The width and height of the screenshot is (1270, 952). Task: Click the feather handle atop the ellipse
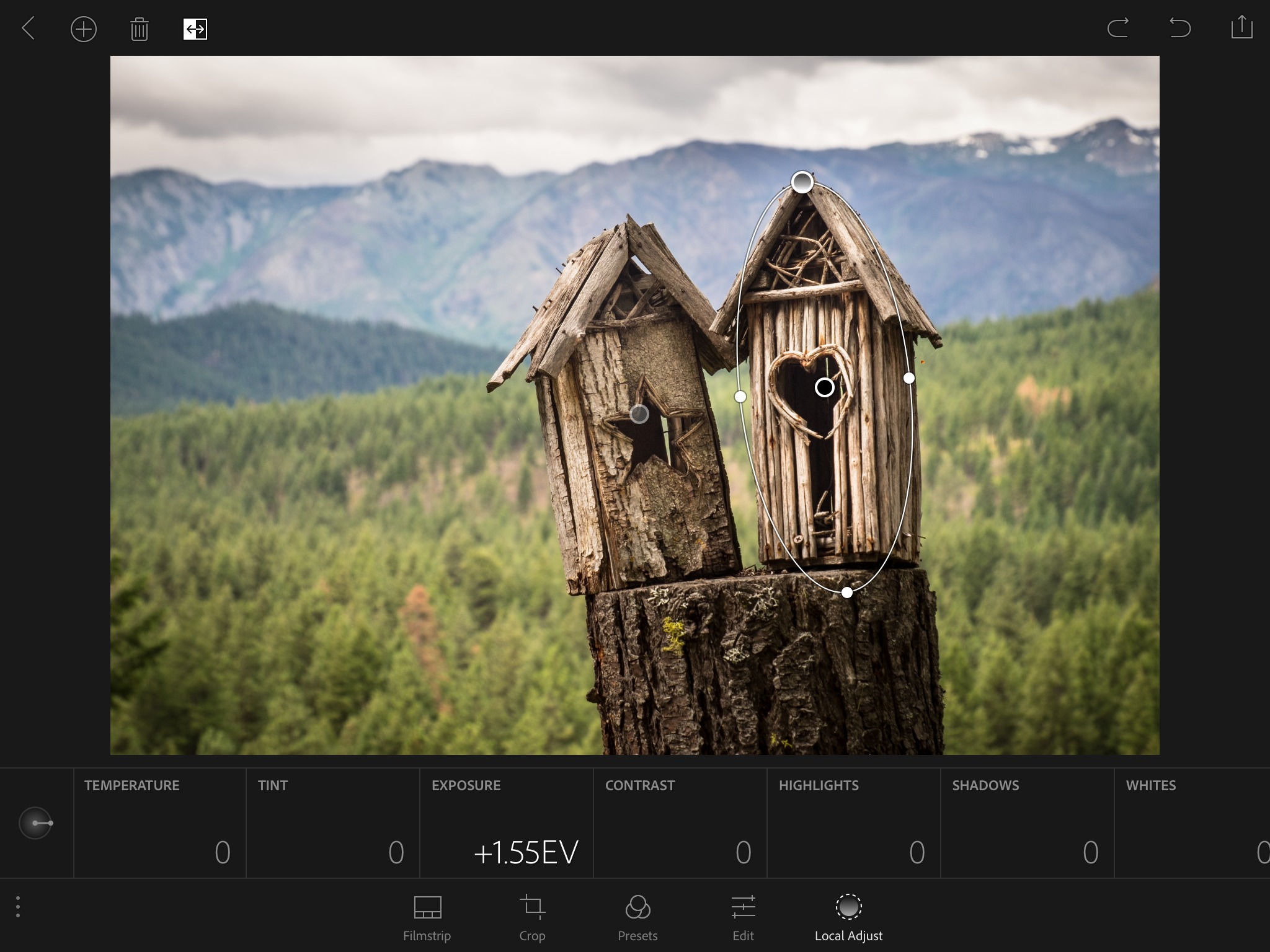coord(802,182)
